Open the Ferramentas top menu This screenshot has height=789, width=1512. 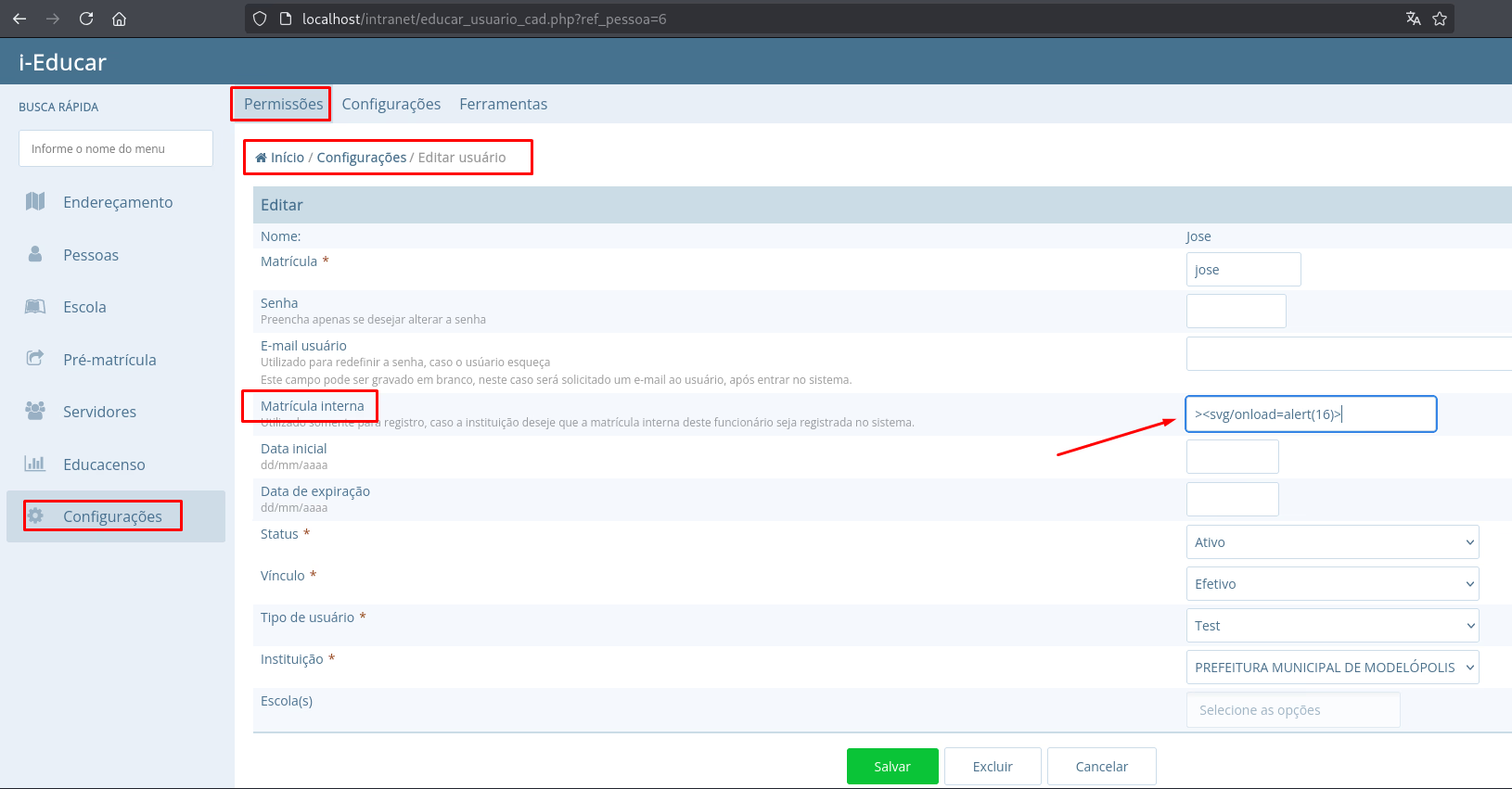(x=503, y=104)
